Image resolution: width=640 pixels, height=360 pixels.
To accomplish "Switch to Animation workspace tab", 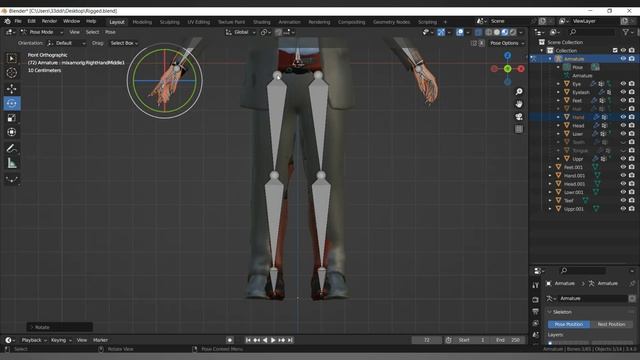I will pos(289,22).
